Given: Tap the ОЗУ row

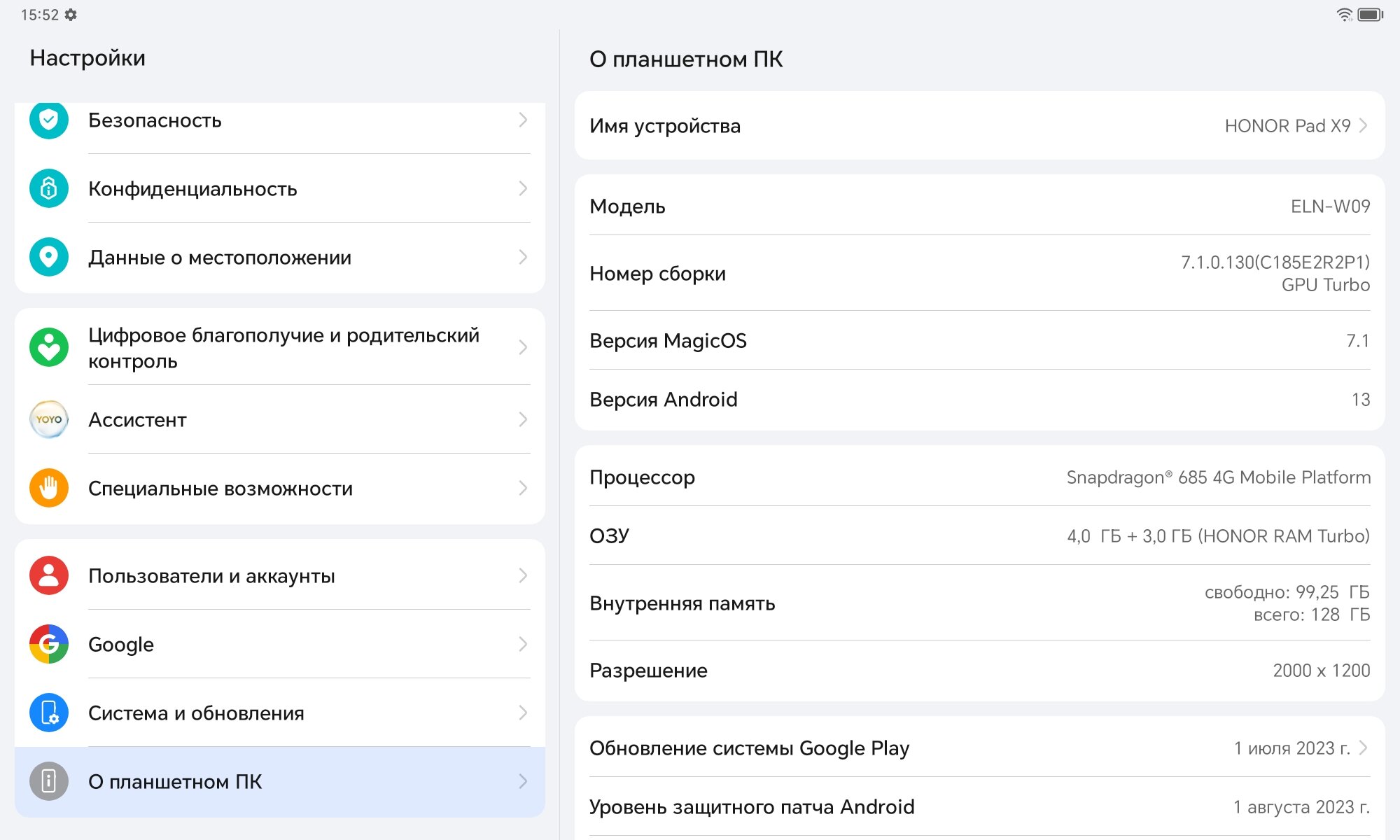Looking at the screenshot, I should click(x=980, y=535).
